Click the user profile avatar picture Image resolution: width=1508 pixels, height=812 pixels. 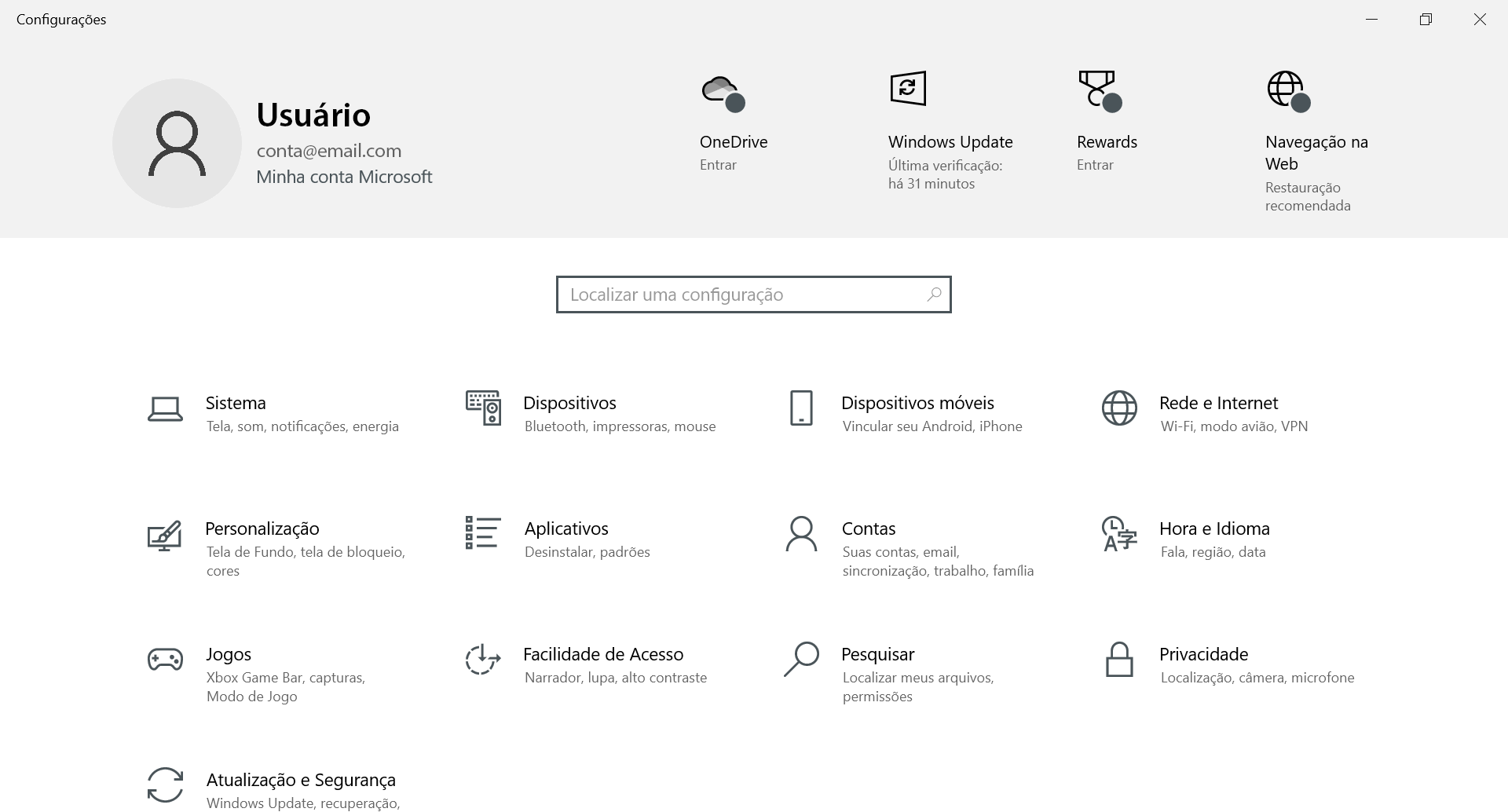(177, 143)
